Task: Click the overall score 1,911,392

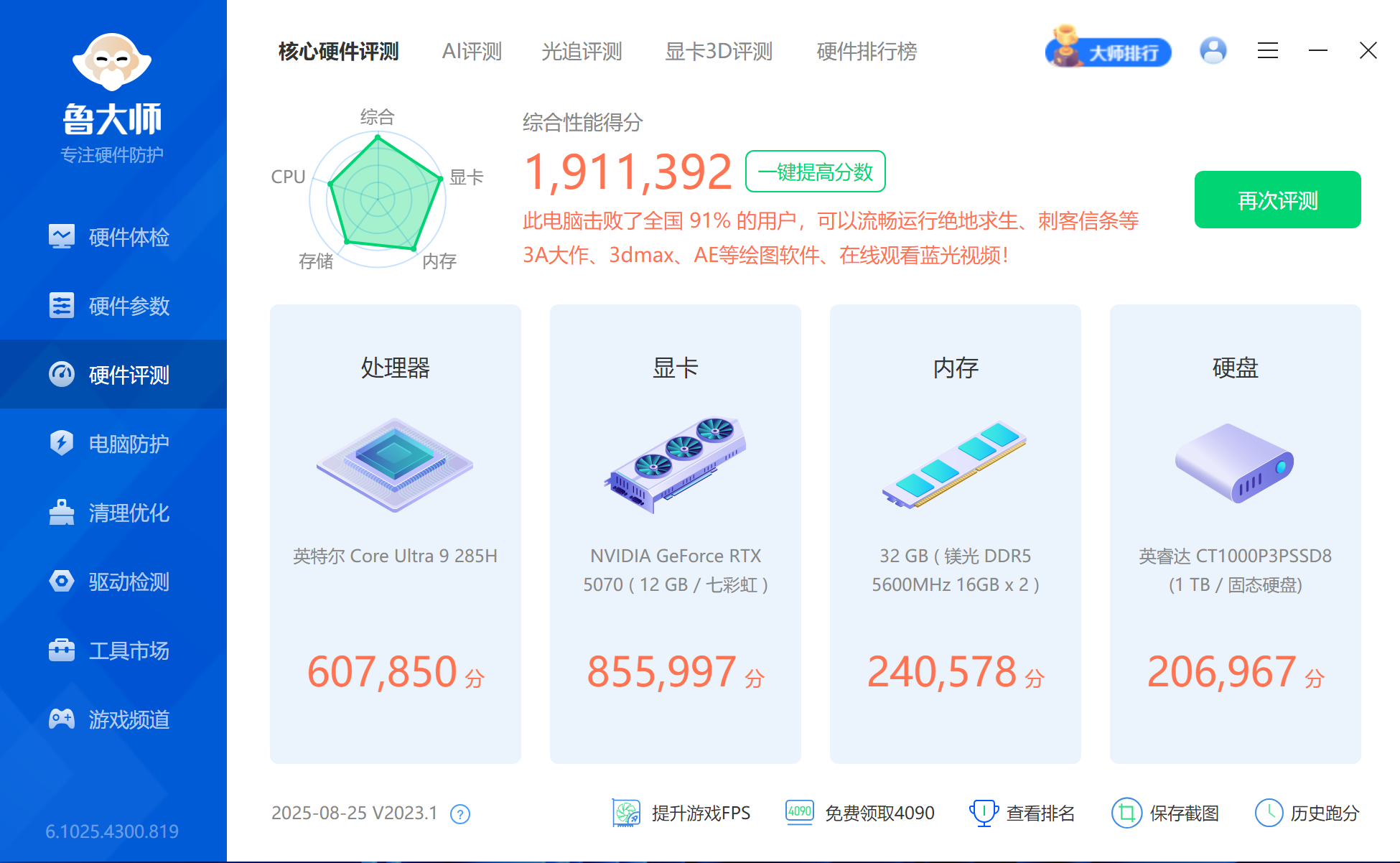Action: point(628,172)
